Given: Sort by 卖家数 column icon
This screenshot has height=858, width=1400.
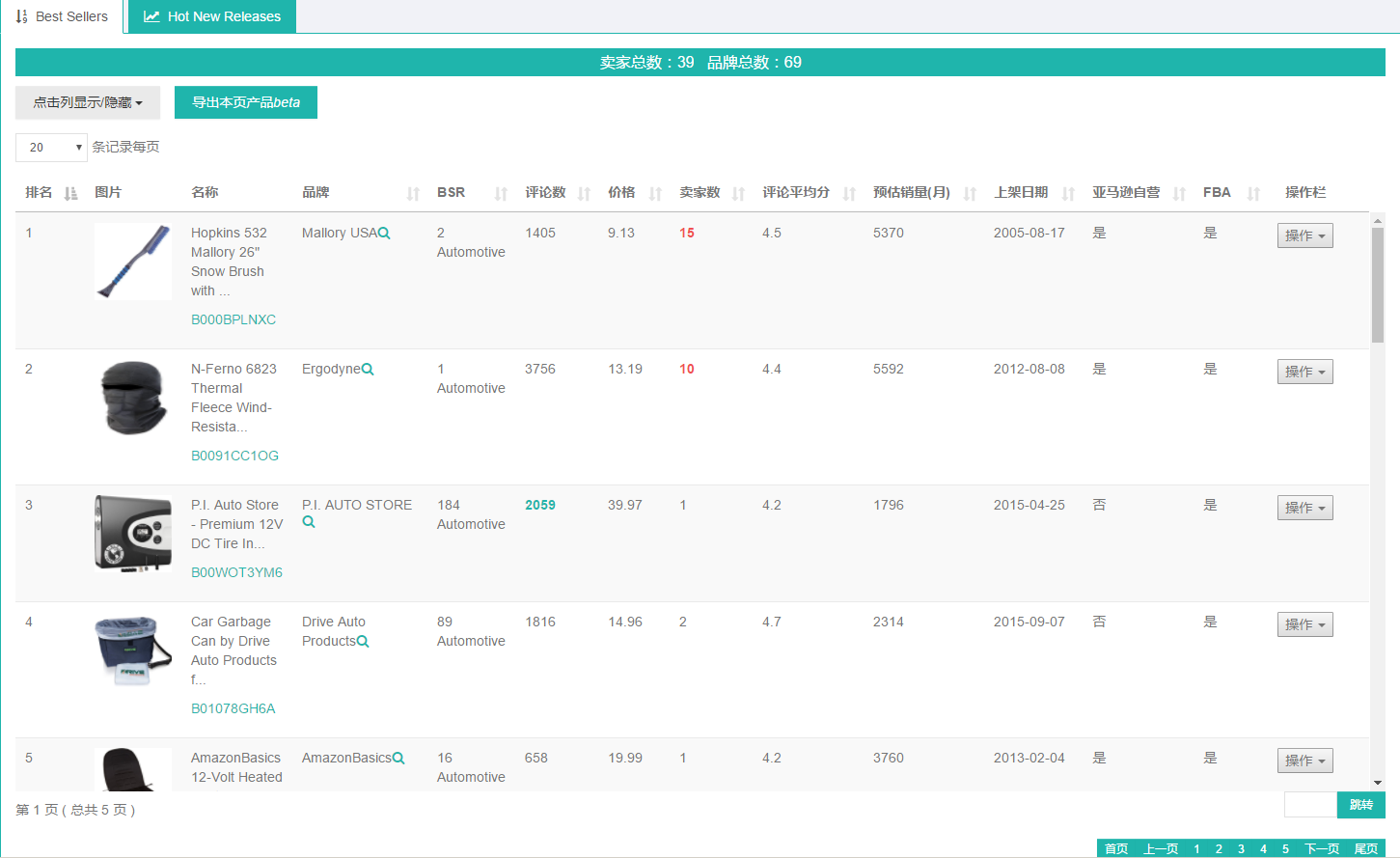Looking at the screenshot, I should pyautogui.click(x=738, y=193).
